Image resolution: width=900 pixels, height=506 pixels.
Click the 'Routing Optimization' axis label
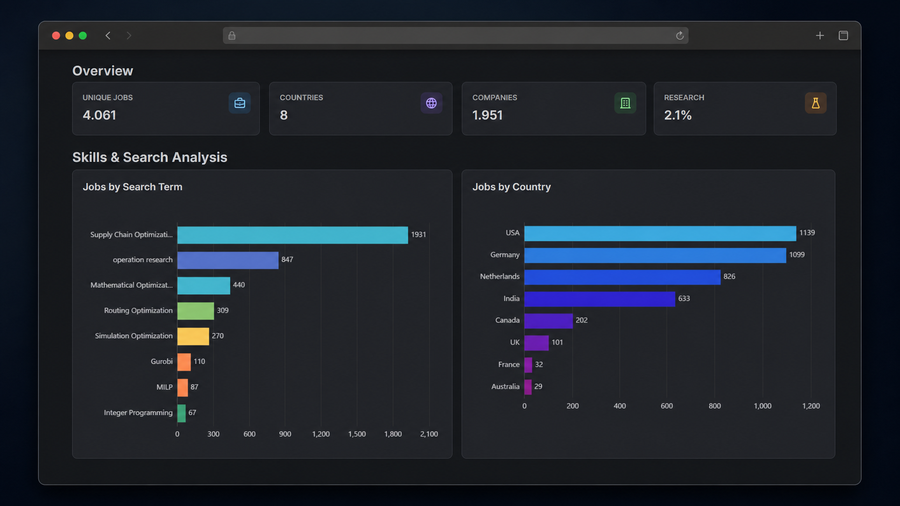coord(138,310)
